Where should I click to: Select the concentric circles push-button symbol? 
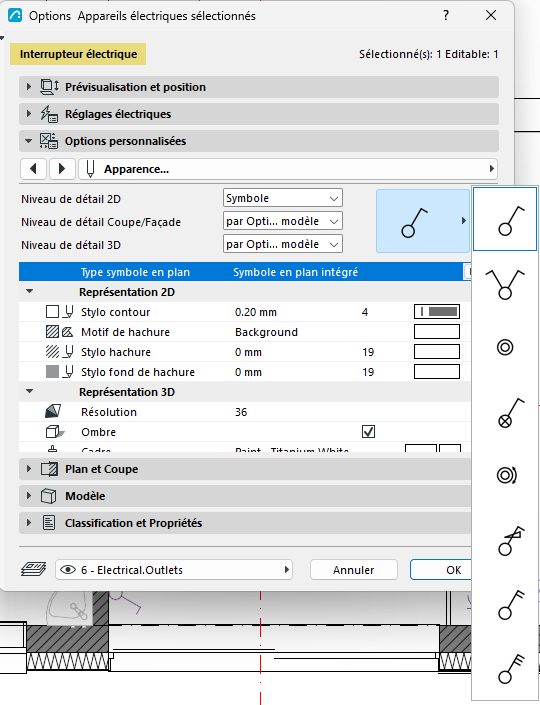click(x=505, y=347)
